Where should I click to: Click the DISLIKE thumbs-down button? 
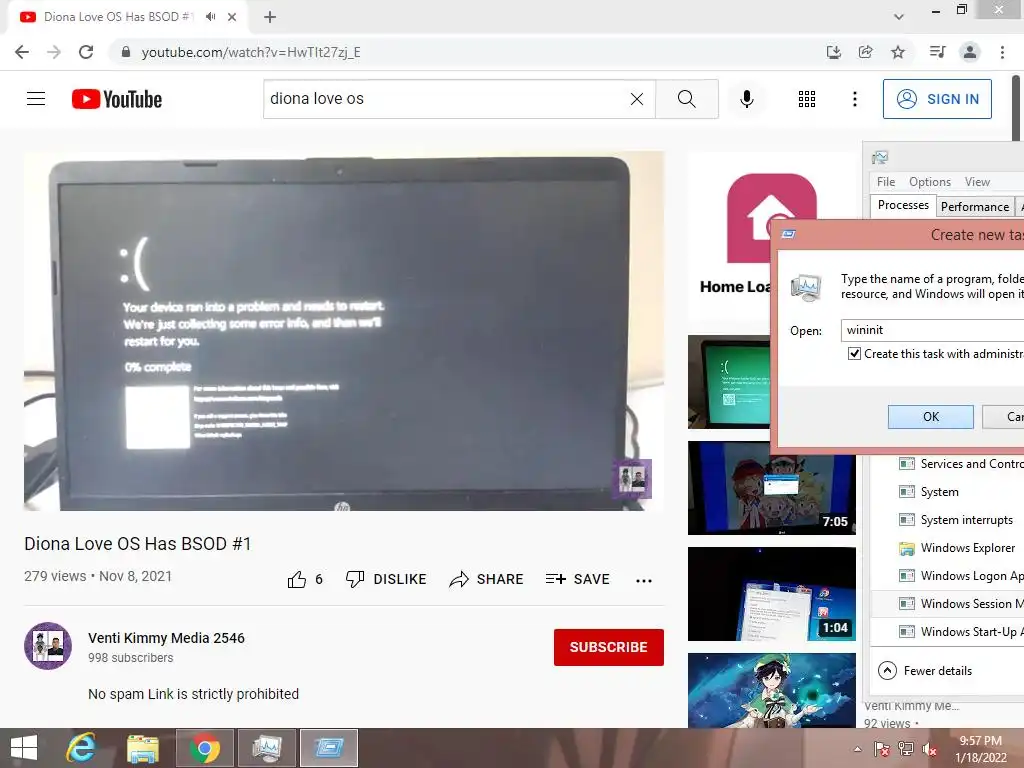(x=385, y=579)
